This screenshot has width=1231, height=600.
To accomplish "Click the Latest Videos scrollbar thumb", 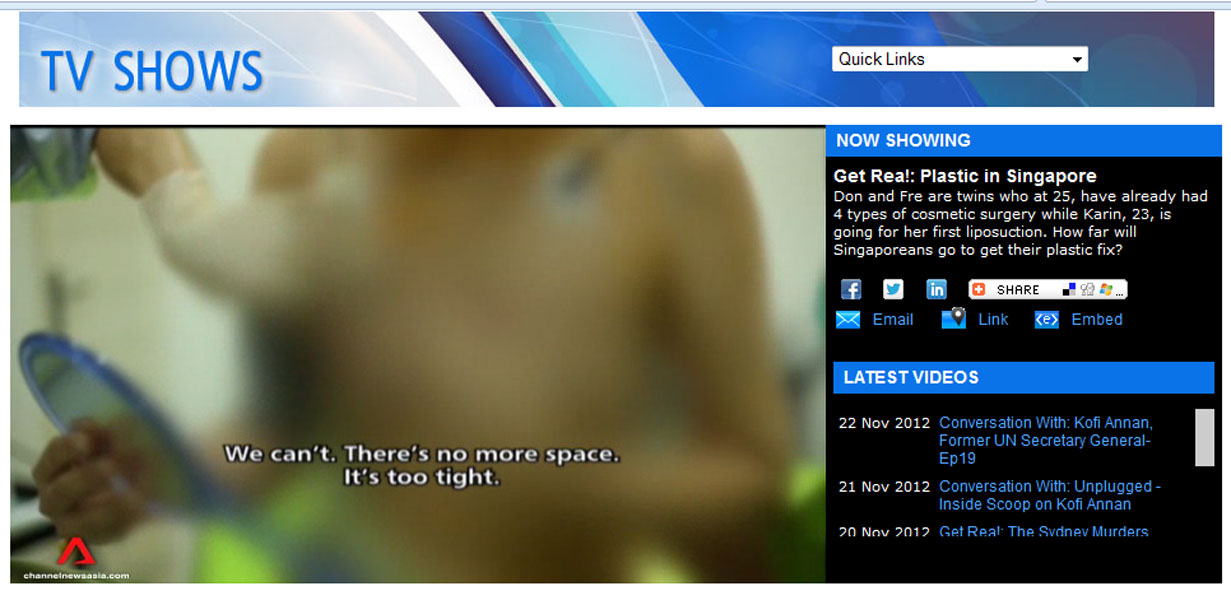I will [1204, 437].
